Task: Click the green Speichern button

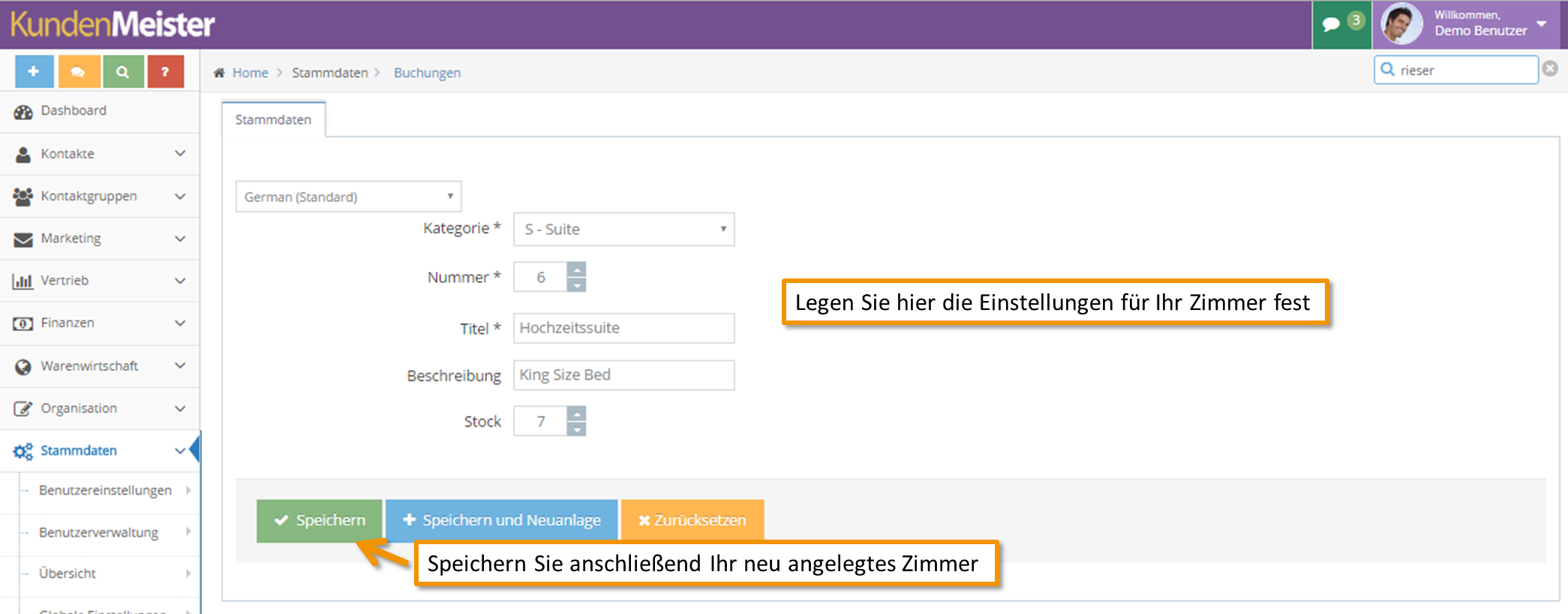Action: click(x=319, y=520)
